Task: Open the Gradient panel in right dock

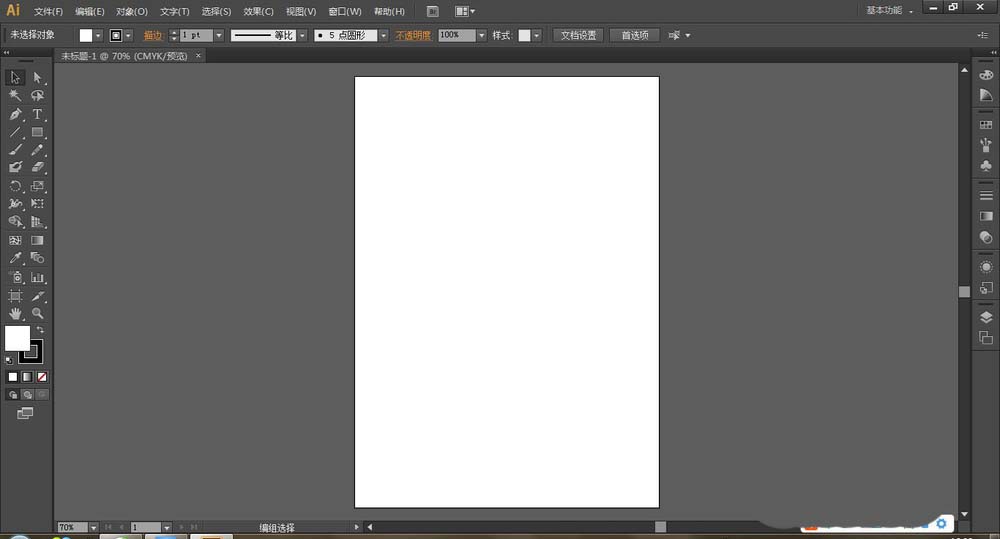Action: click(x=986, y=216)
